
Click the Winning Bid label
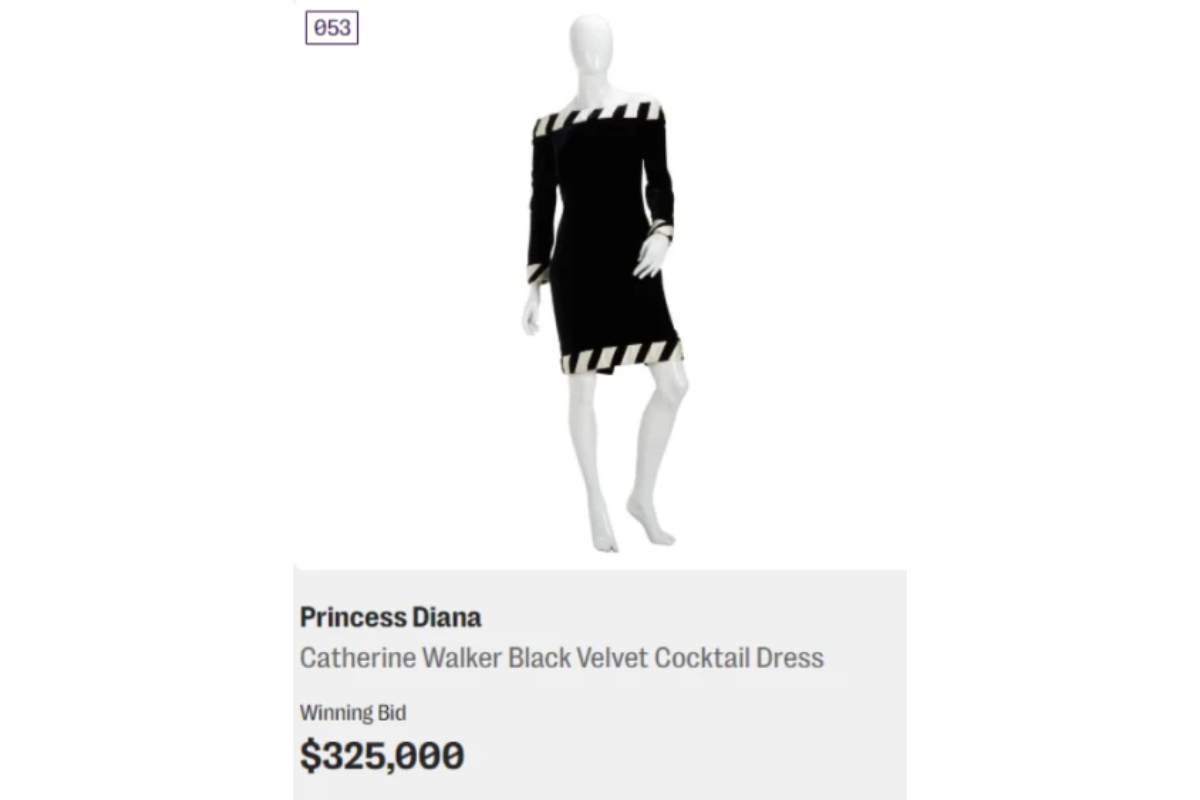352,713
